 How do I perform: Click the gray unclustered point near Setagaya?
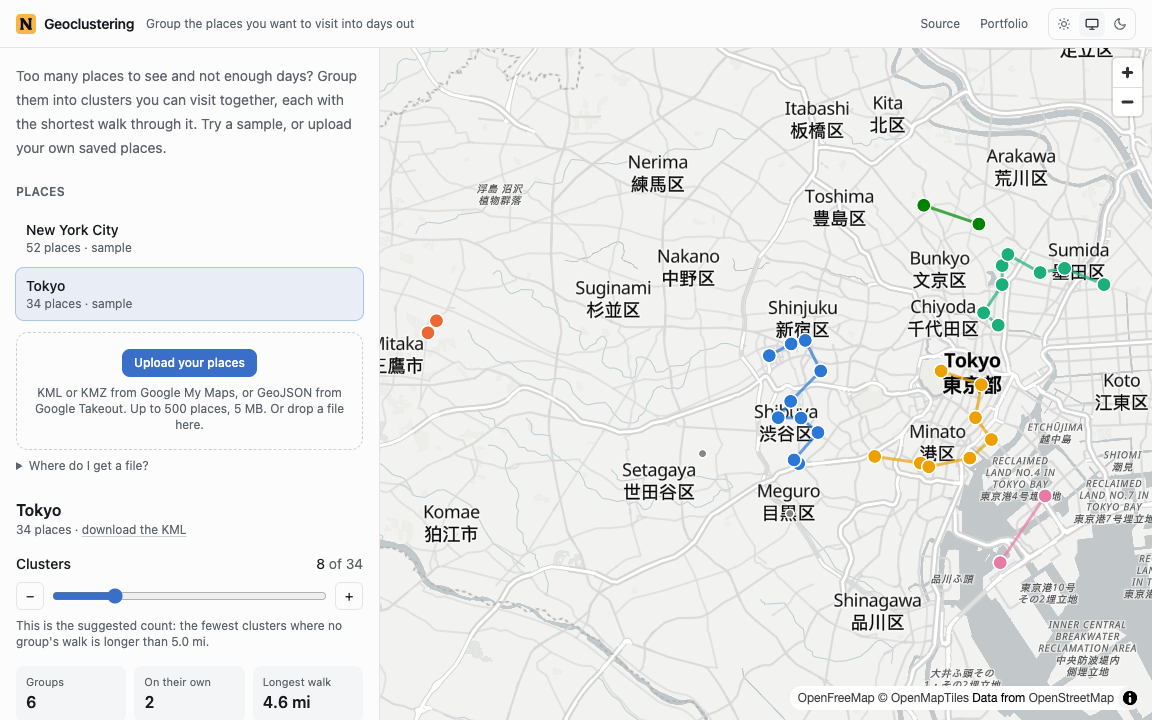(702, 454)
